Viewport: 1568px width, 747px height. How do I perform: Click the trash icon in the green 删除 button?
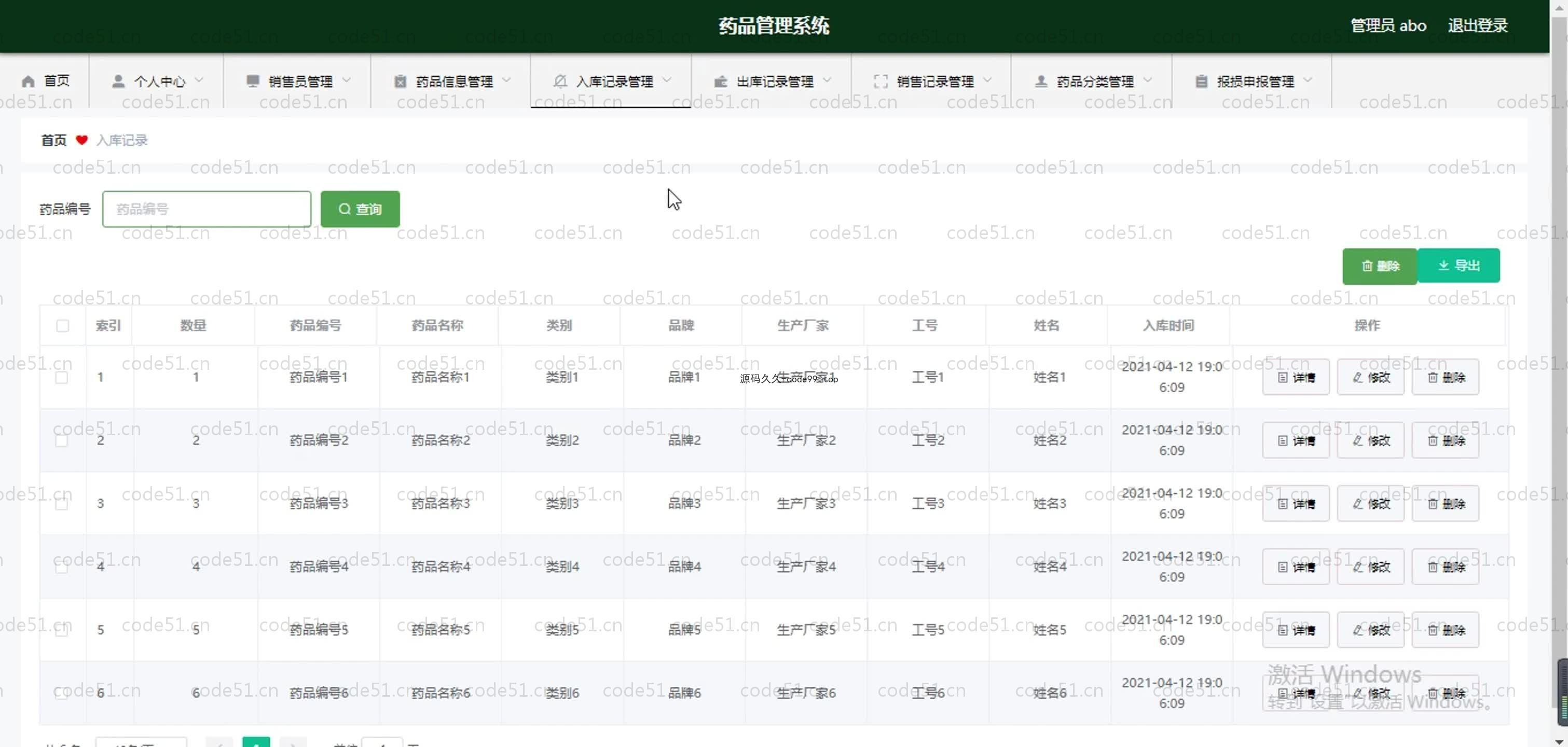coord(1367,266)
